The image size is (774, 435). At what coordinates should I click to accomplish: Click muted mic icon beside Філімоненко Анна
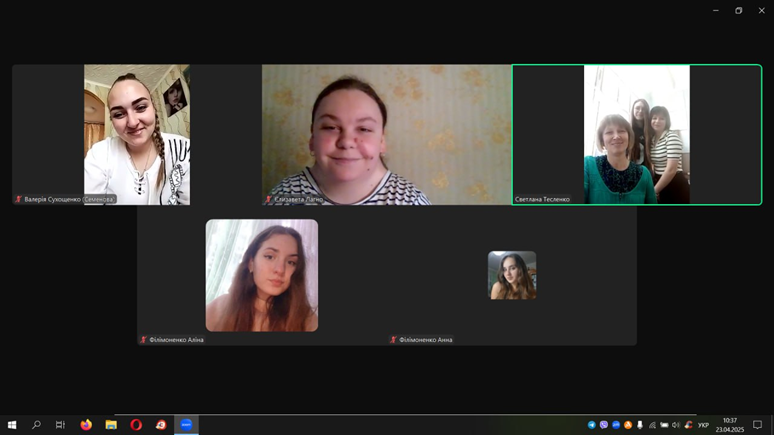click(393, 340)
